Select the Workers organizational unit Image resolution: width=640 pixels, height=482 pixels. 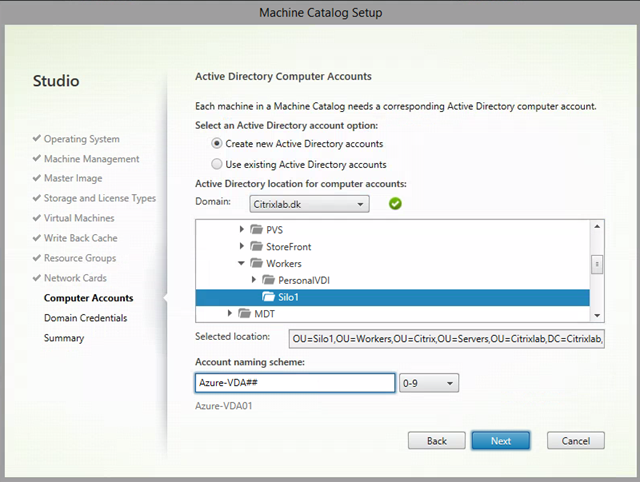click(x=284, y=264)
